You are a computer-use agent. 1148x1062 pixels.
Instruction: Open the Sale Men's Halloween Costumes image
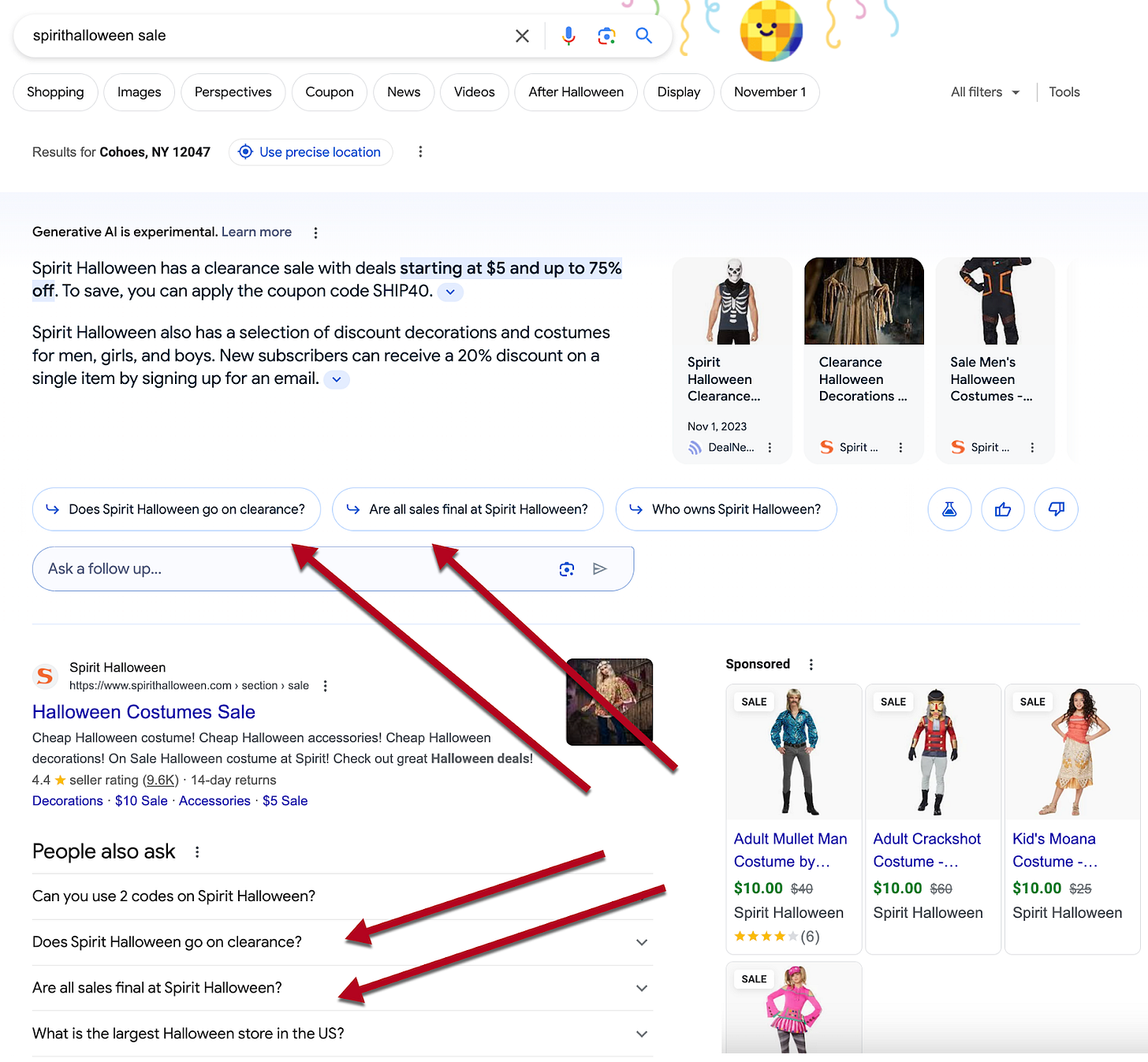[x=995, y=301]
